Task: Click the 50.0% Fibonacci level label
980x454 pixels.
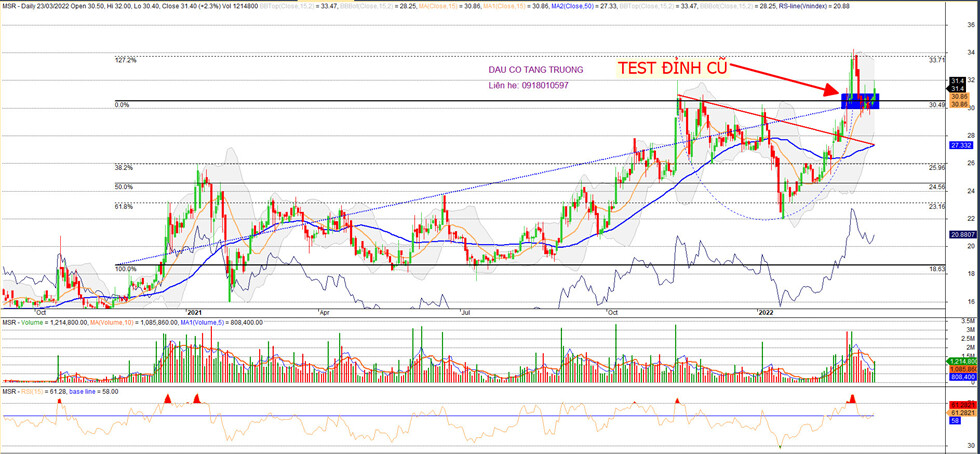Action: (124, 187)
